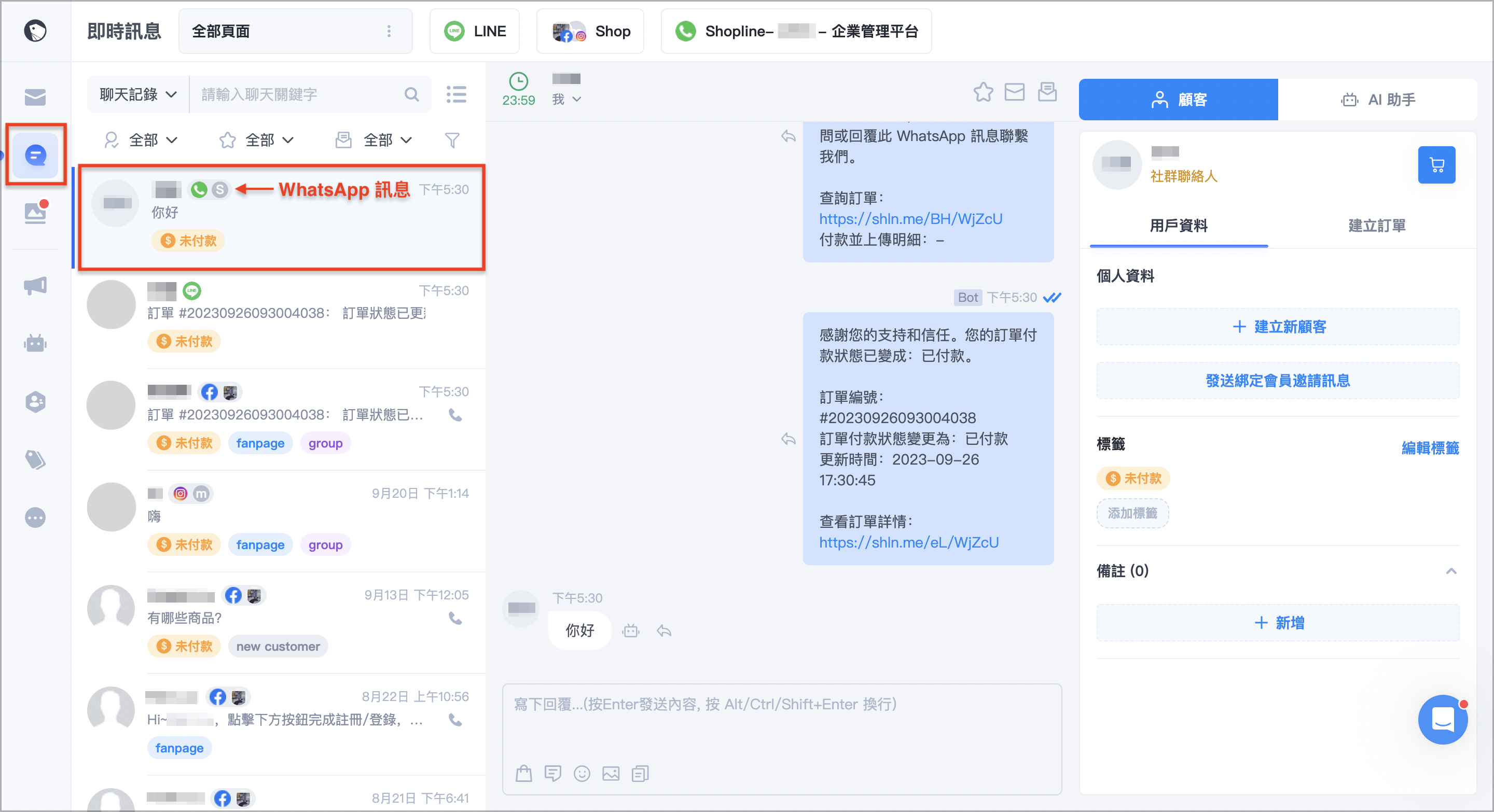Screen dimensions: 1494x812
Task: Switch to the LINE channel tab
Action: point(475,31)
